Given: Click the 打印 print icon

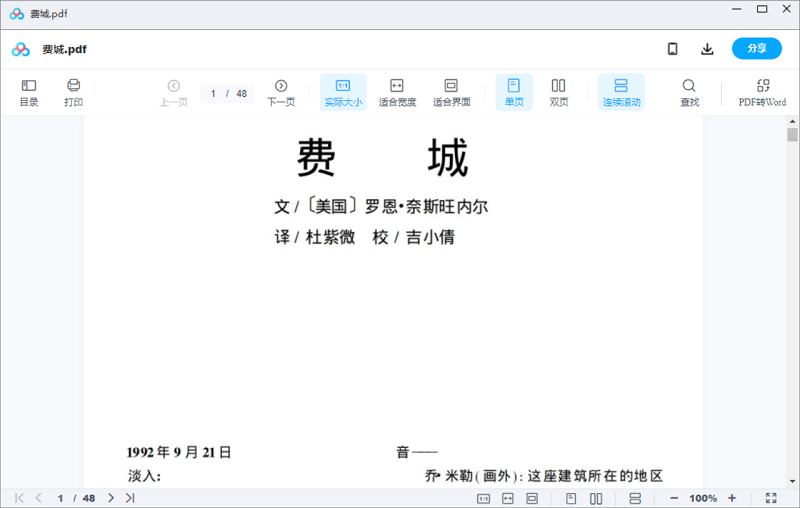Looking at the screenshot, I should [73, 92].
